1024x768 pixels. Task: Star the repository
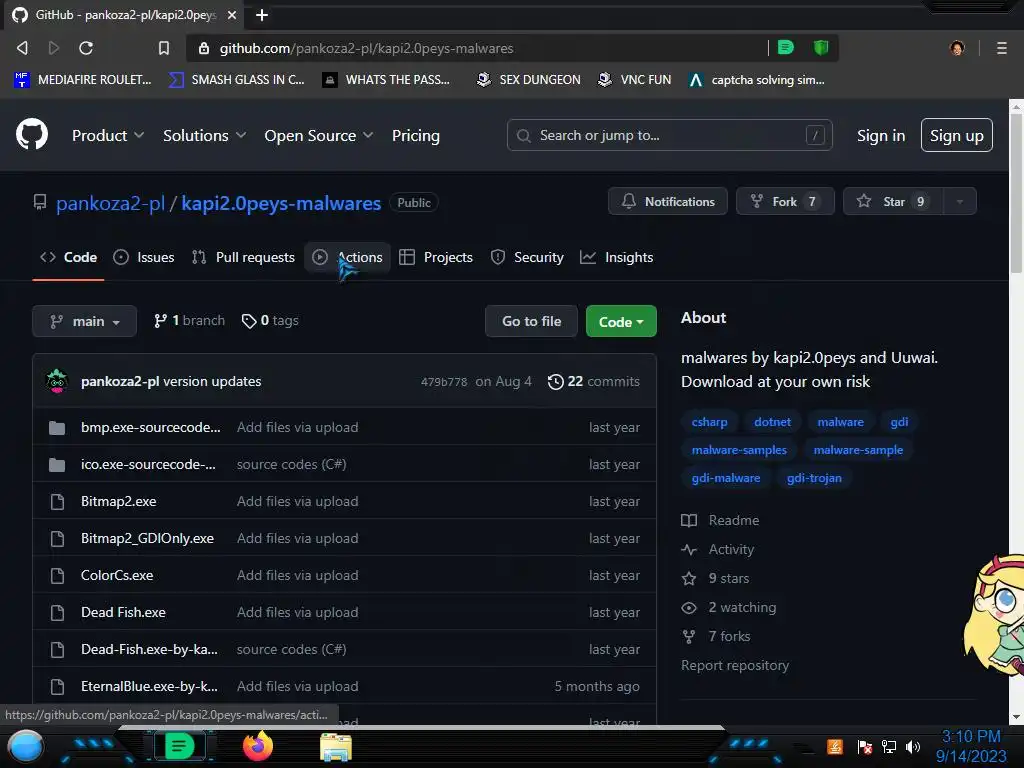pos(893,201)
